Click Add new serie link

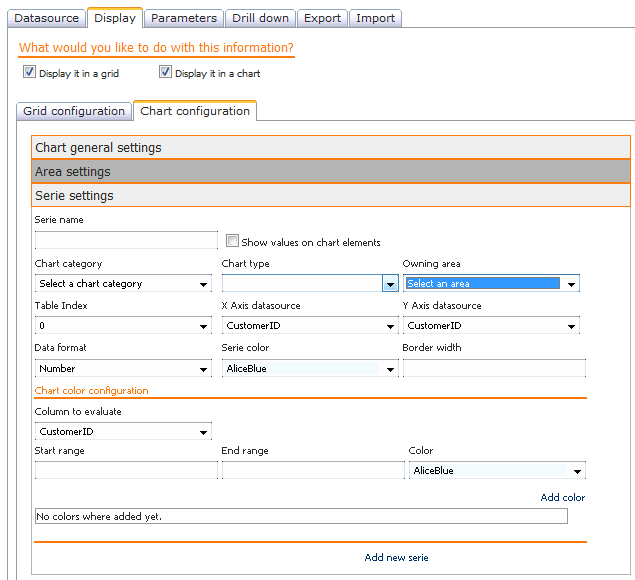point(396,557)
